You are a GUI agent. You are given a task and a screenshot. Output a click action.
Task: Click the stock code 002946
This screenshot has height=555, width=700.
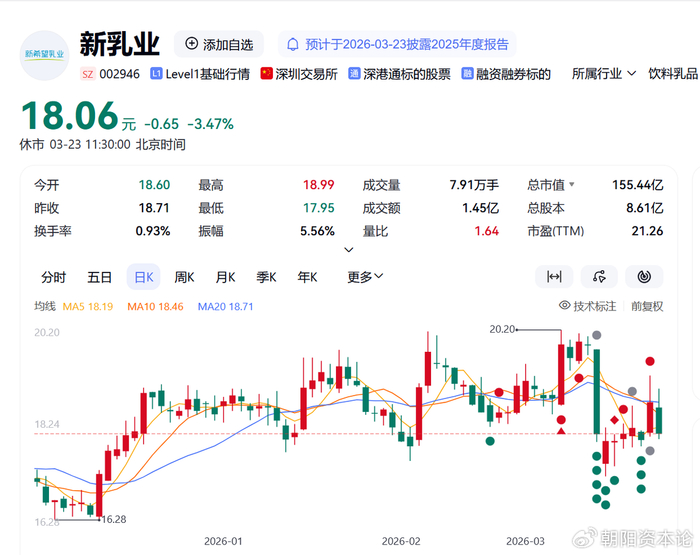pos(119,74)
